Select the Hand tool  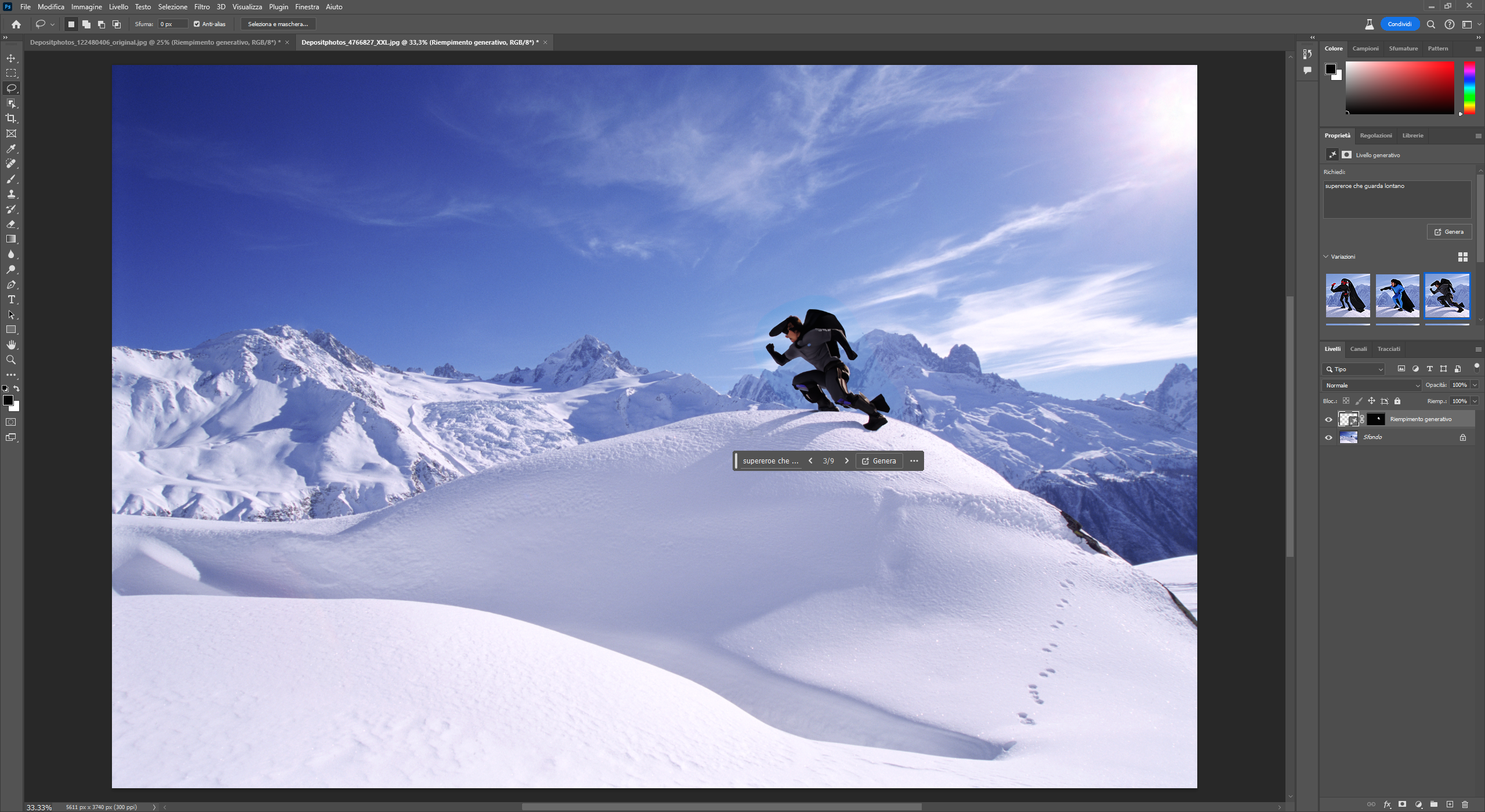[x=11, y=345]
